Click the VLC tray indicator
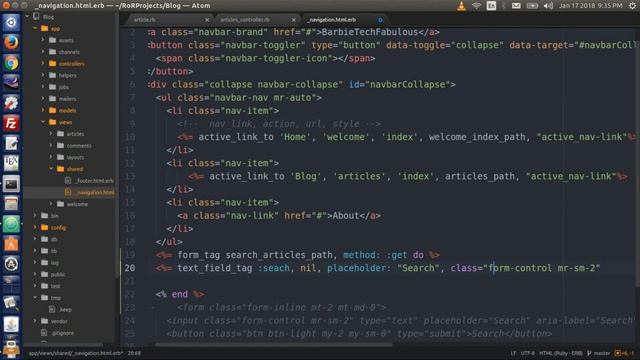Image resolution: width=640 pixels, height=360 pixels. point(461,6)
